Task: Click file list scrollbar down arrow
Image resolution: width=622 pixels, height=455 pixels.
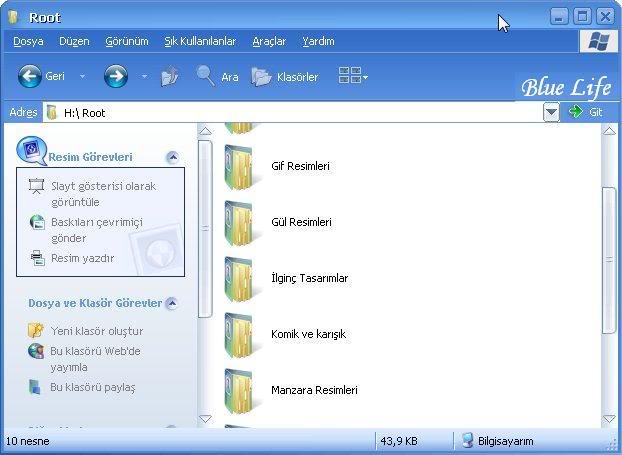Action: (x=609, y=419)
